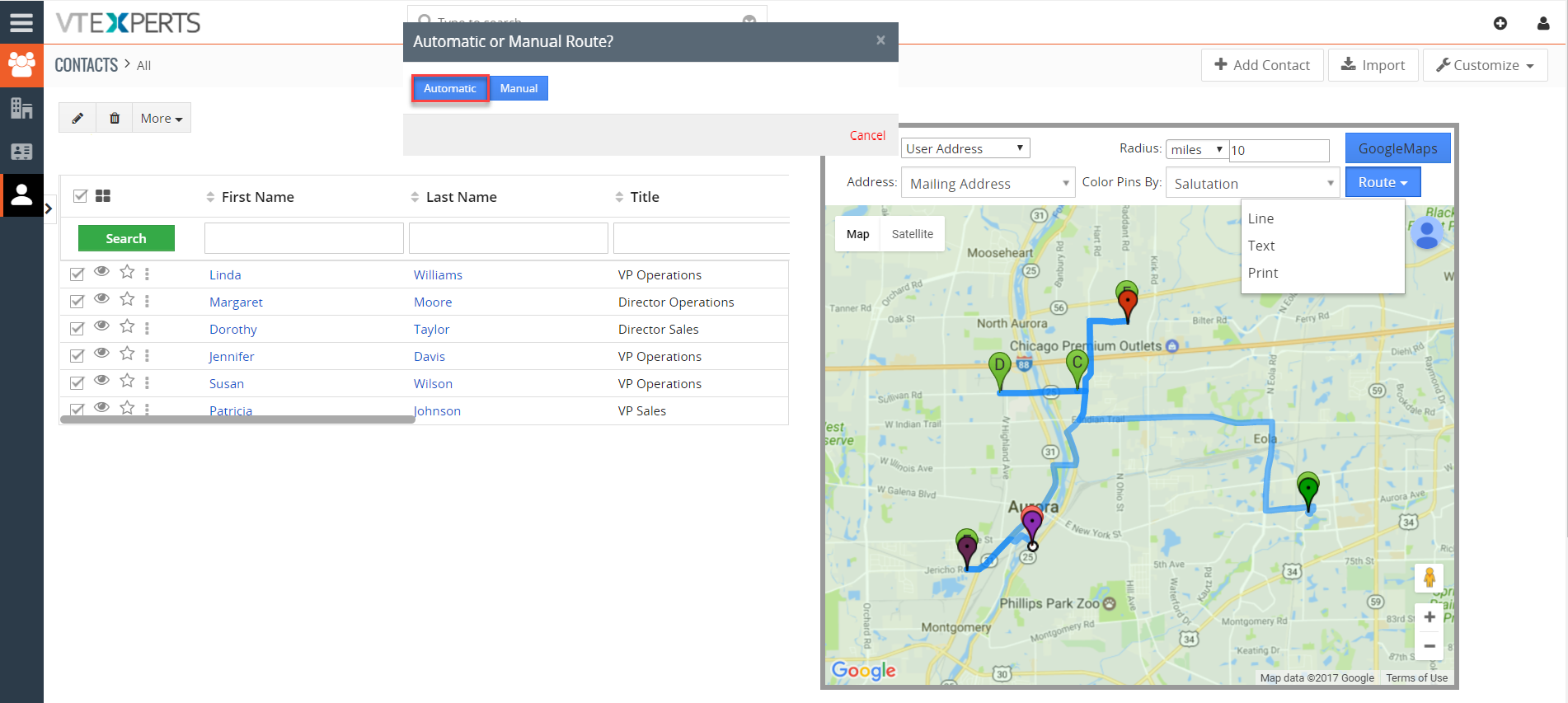Click green map pin D
The image size is (1568, 703).
(x=999, y=370)
